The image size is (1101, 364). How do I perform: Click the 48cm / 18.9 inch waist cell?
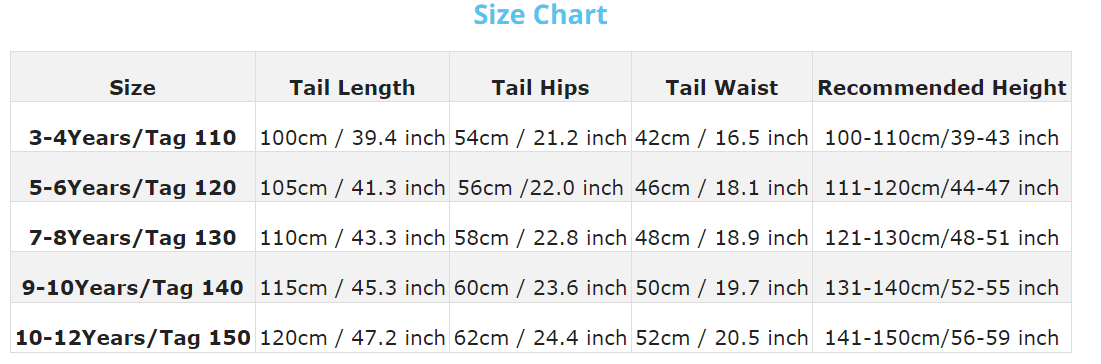[x=722, y=238]
